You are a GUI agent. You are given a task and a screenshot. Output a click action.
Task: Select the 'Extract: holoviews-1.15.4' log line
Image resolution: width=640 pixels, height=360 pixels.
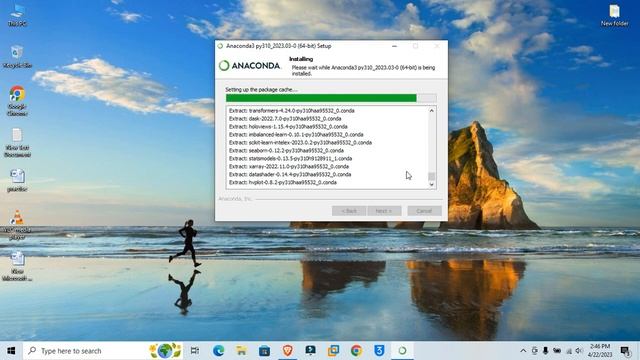(288, 127)
